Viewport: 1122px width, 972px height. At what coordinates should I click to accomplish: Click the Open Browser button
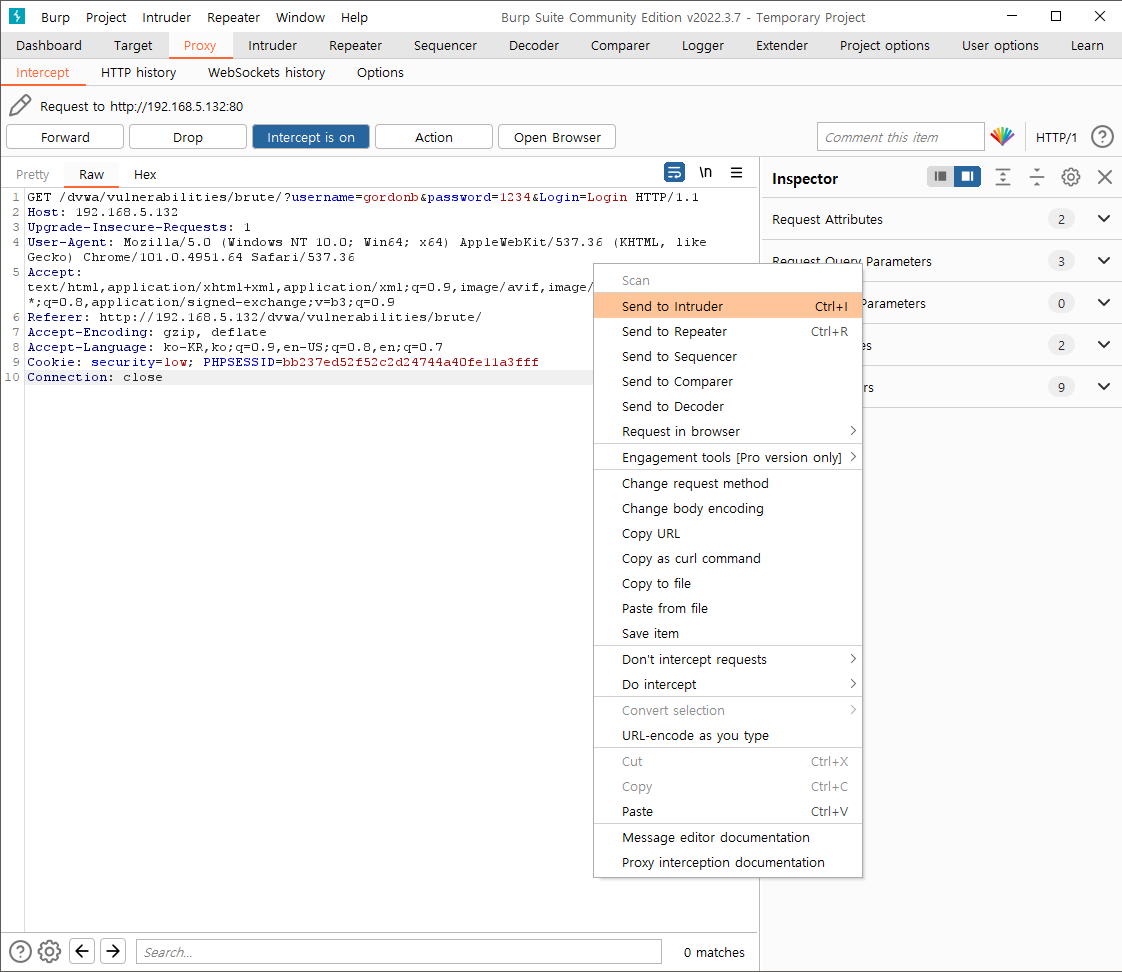tap(557, 137)
